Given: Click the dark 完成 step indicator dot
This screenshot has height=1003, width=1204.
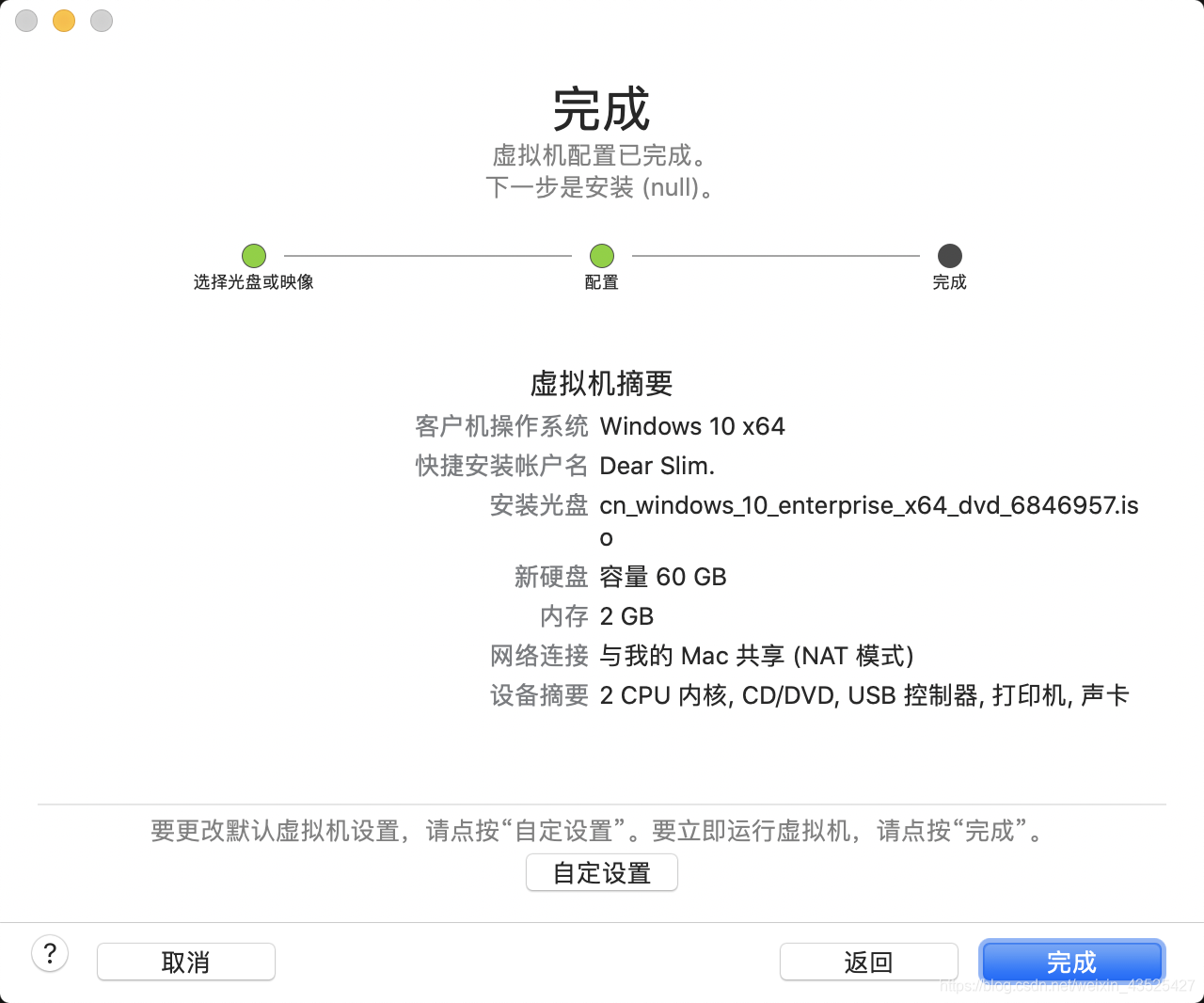Looking at the screenshot, I should 950,255.
